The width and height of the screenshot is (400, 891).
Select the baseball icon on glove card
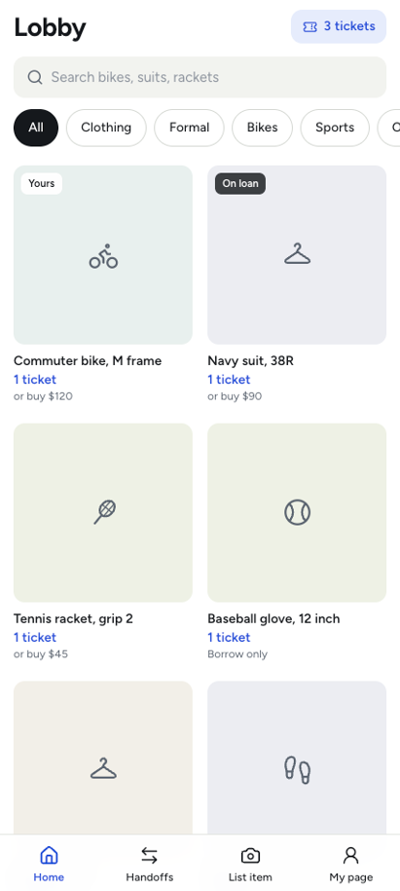pos(297,512)
